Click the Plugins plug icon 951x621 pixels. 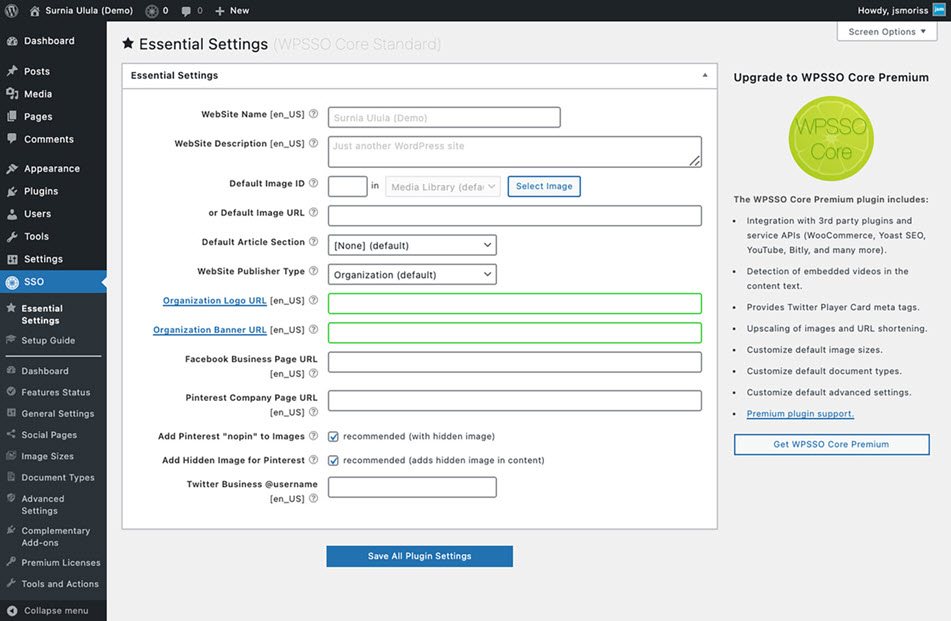click(x=12, y=191)
